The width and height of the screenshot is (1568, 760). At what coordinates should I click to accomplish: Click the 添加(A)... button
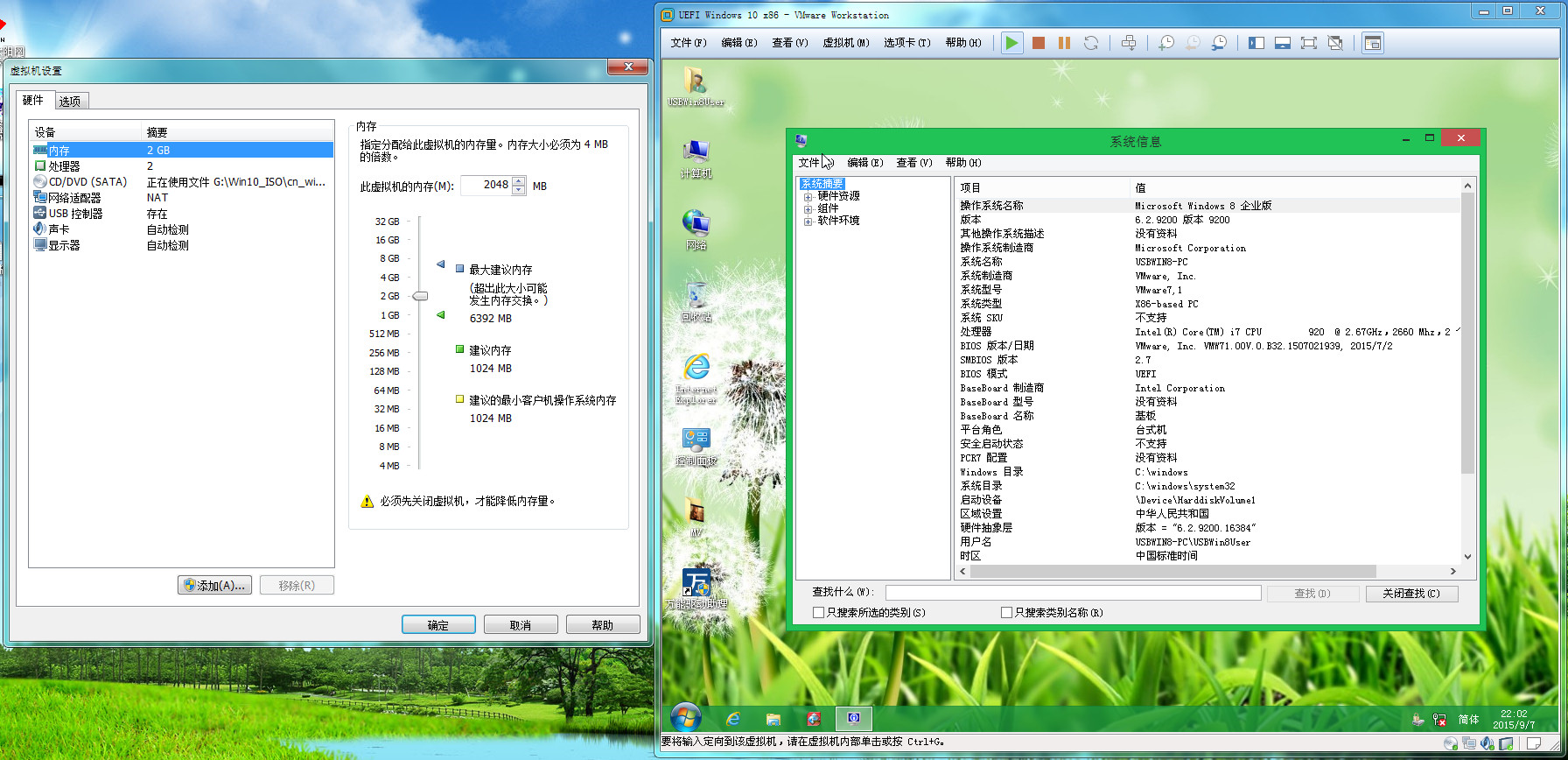click(215, 586)
